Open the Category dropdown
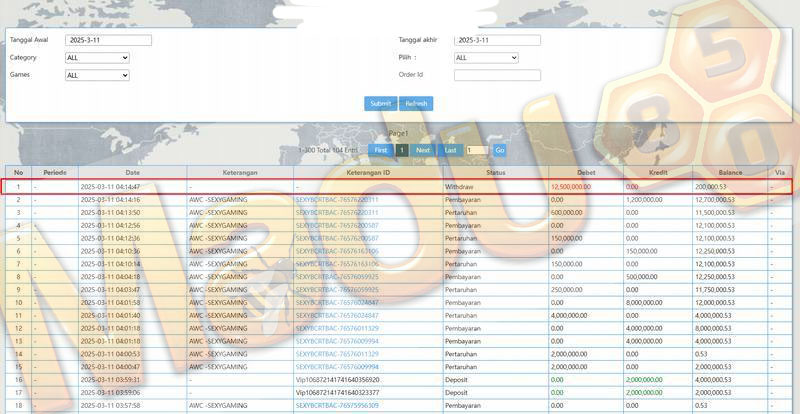800x414 pixels. 97,58
